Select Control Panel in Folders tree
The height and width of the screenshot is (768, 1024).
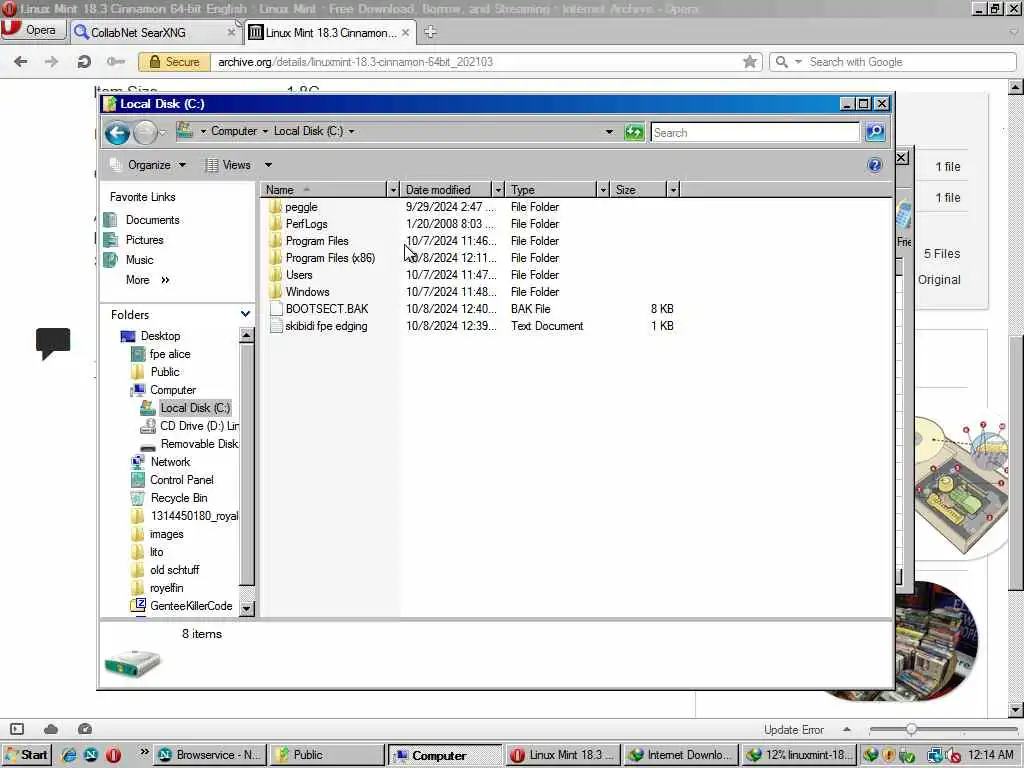coord(182,480)
